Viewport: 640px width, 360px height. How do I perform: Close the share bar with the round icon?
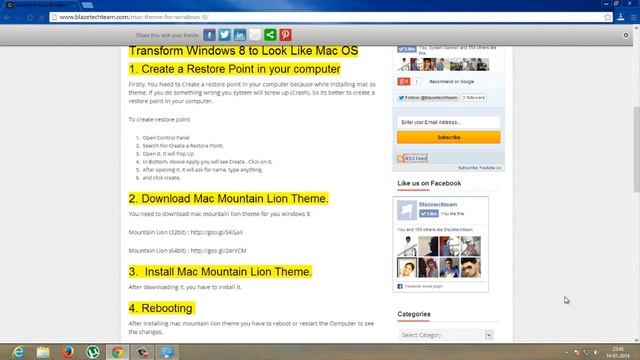tap(626, 36)
